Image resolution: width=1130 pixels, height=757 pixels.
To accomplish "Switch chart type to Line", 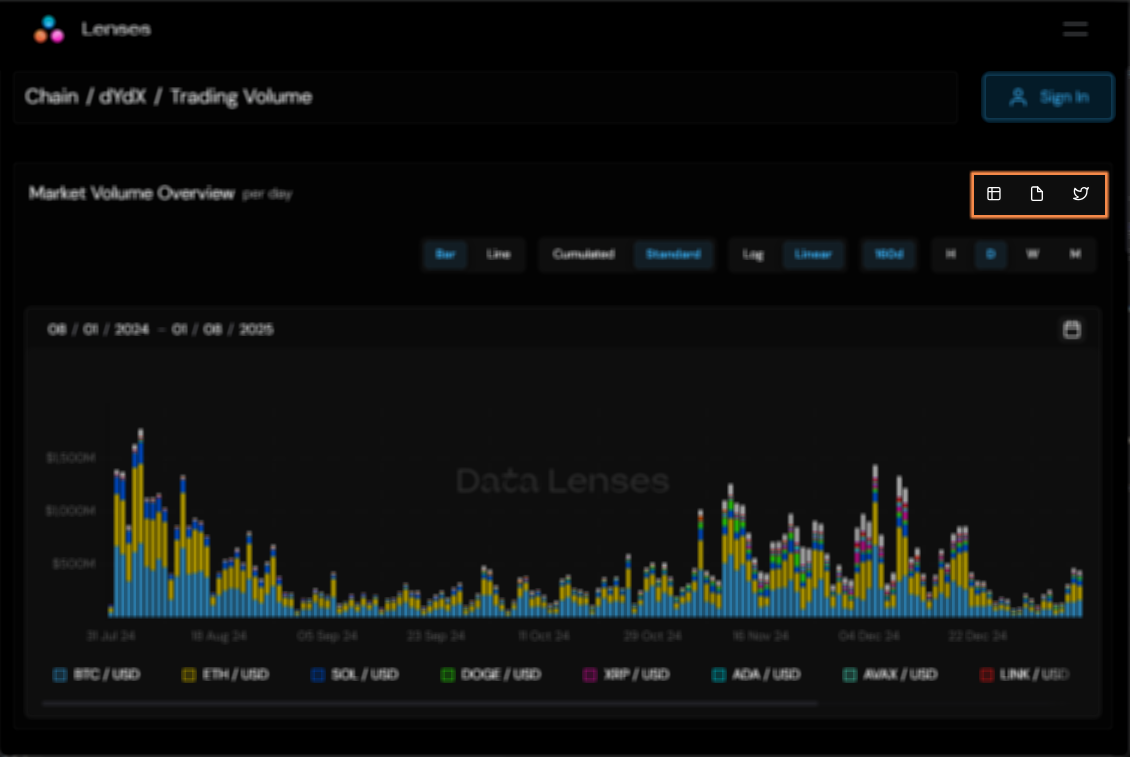I will point(498,255).
